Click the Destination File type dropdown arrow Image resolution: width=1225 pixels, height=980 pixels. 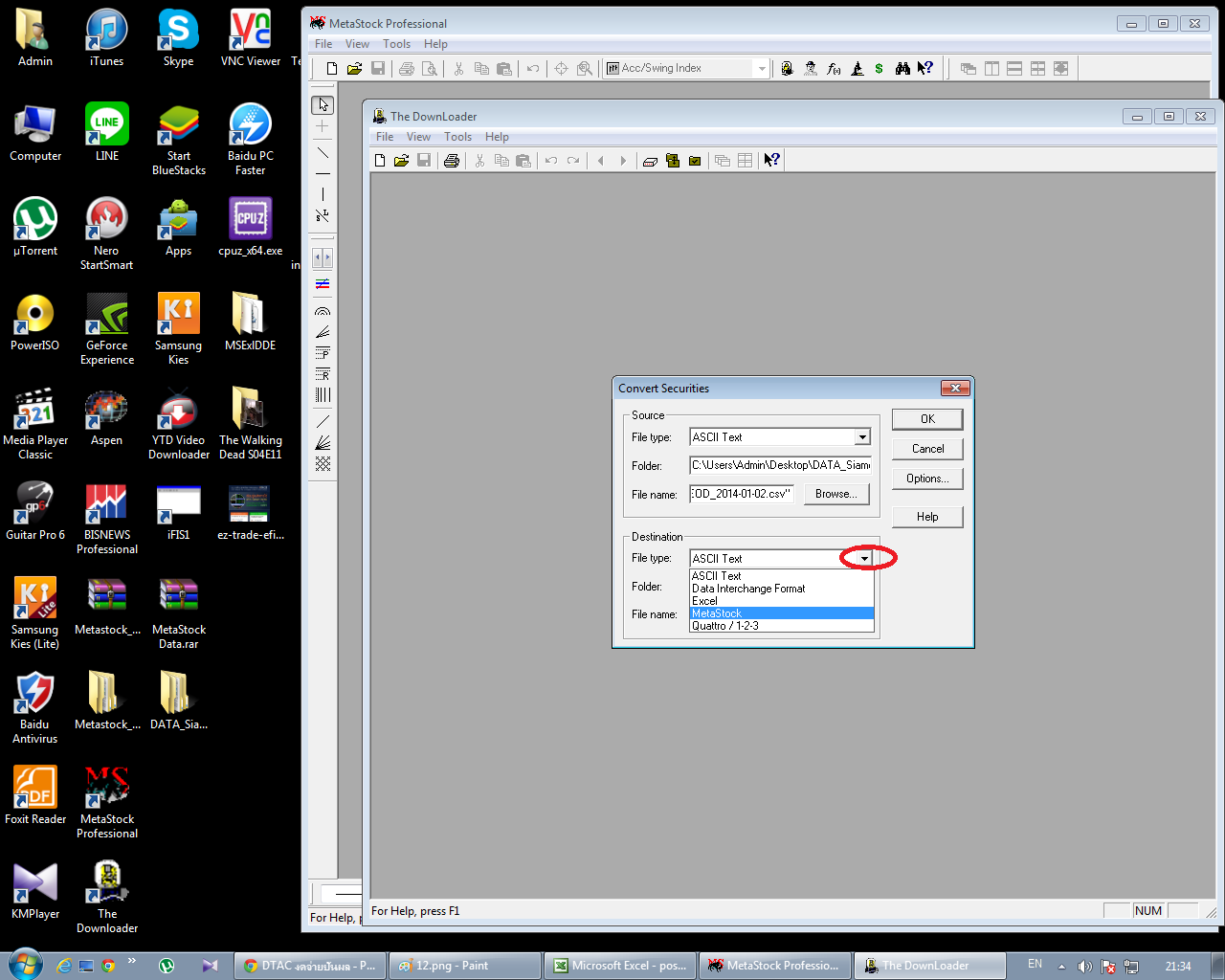864,558
